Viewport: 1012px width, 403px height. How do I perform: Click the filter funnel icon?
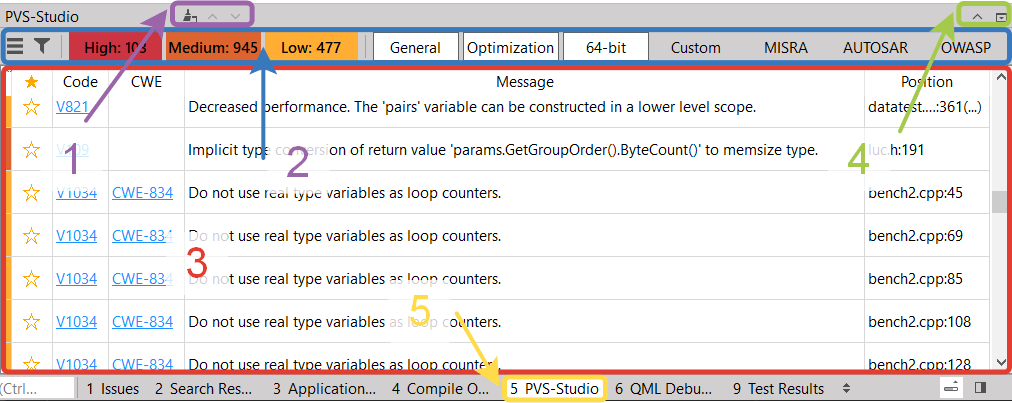tap(43, 46)
